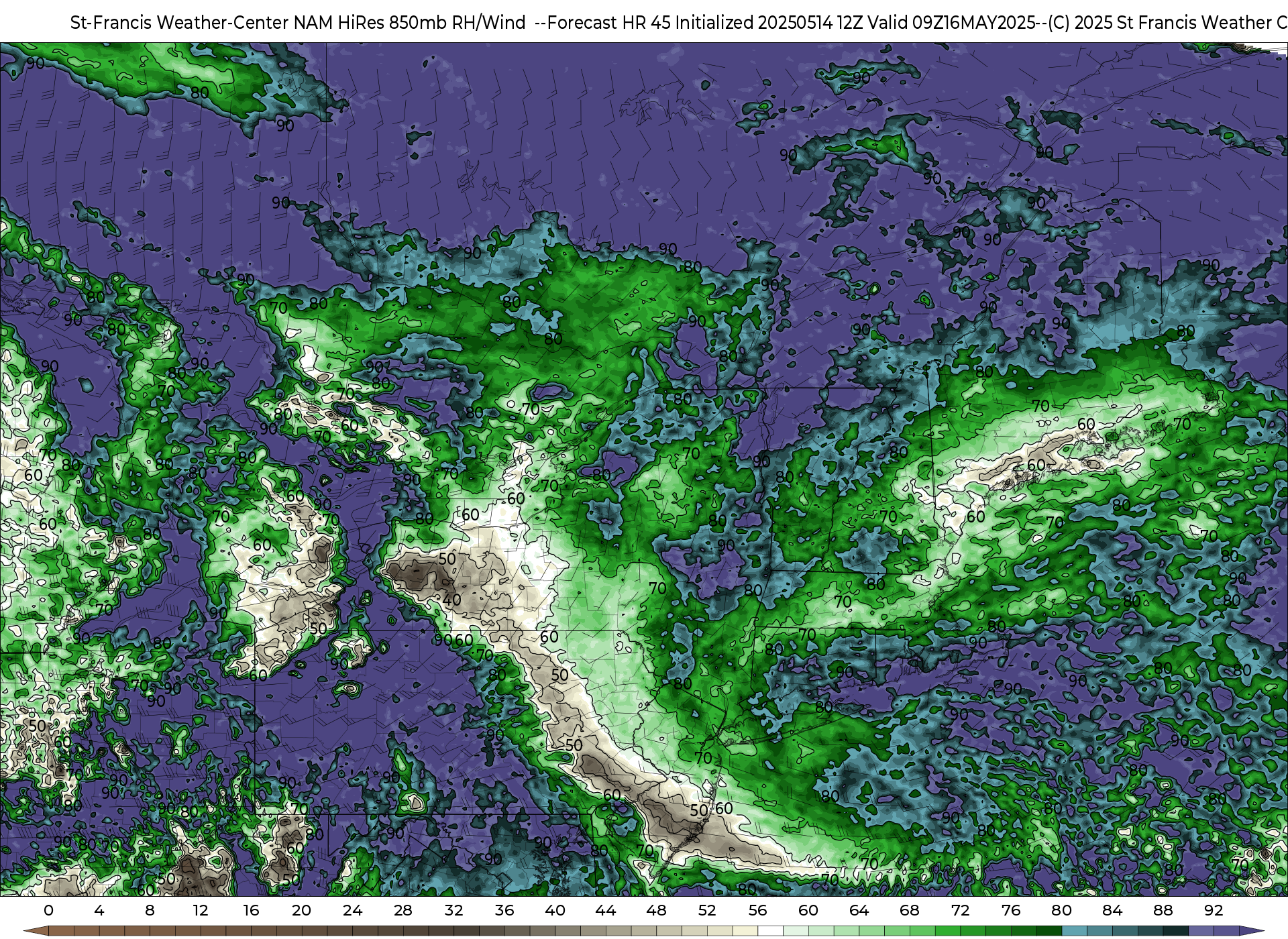Click the 24 label on the color scale

click(352, 910)
